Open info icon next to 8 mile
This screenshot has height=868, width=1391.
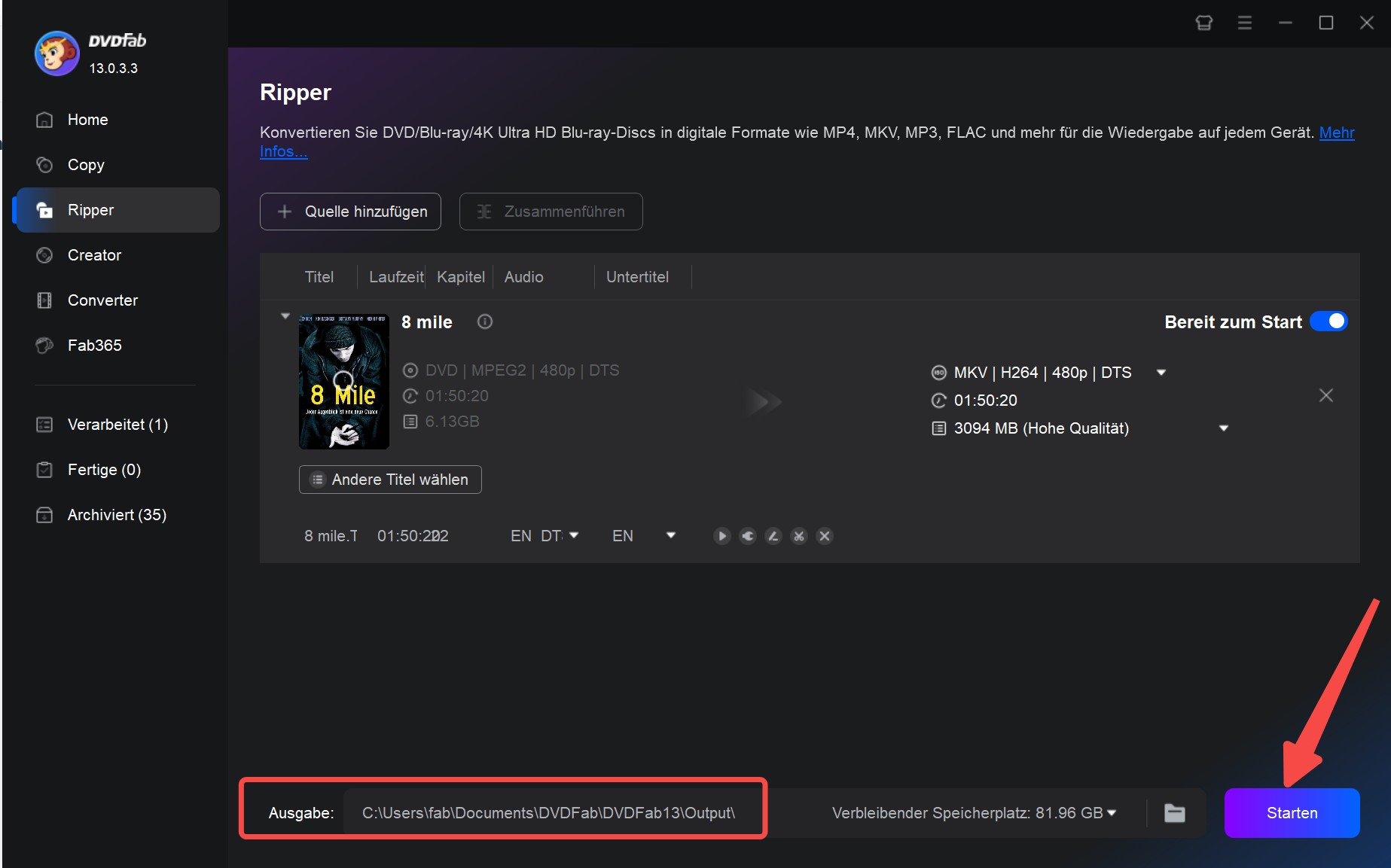[485, 321]
